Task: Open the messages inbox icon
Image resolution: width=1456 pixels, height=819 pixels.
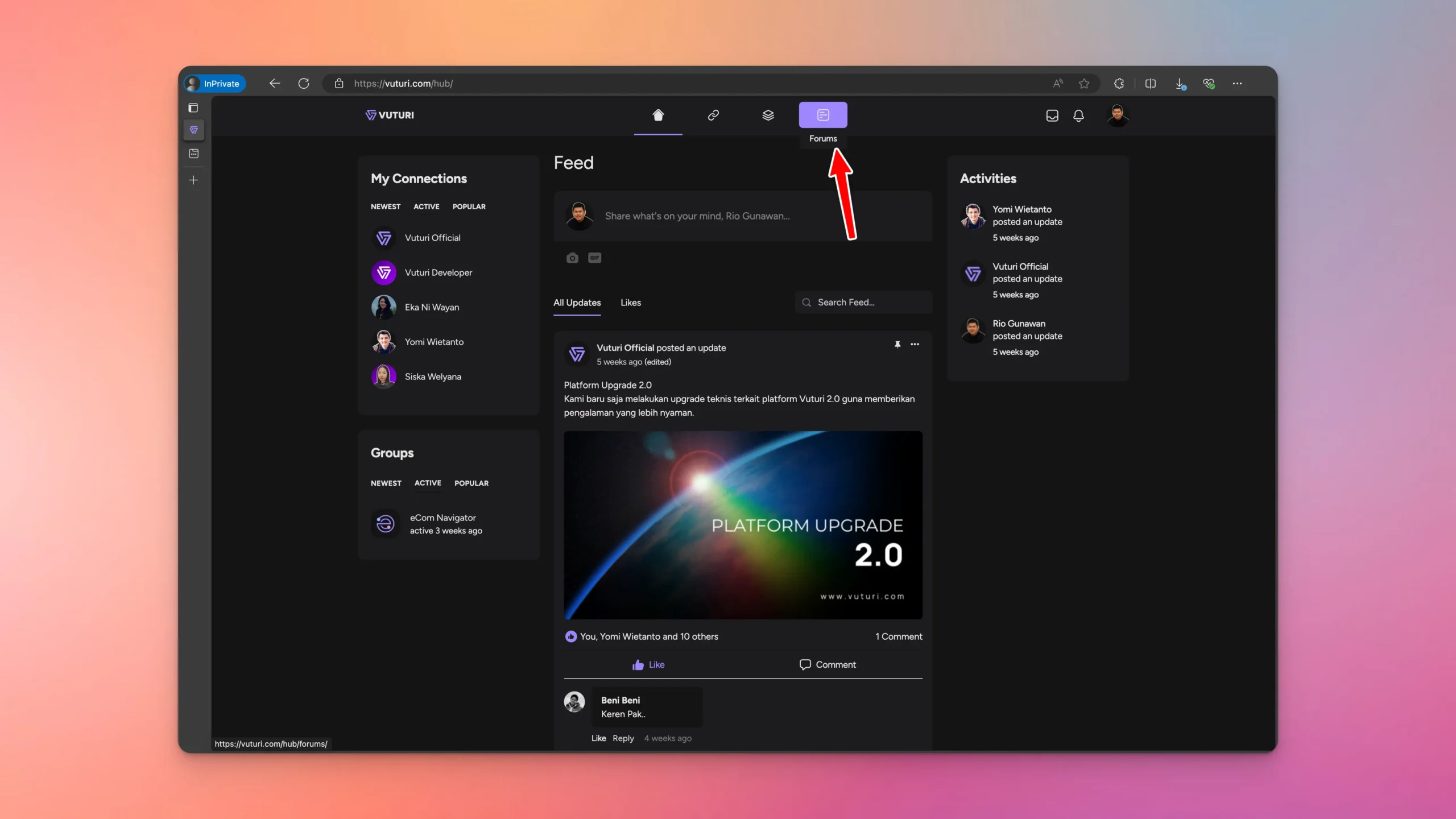Action: click(1052, 115)
